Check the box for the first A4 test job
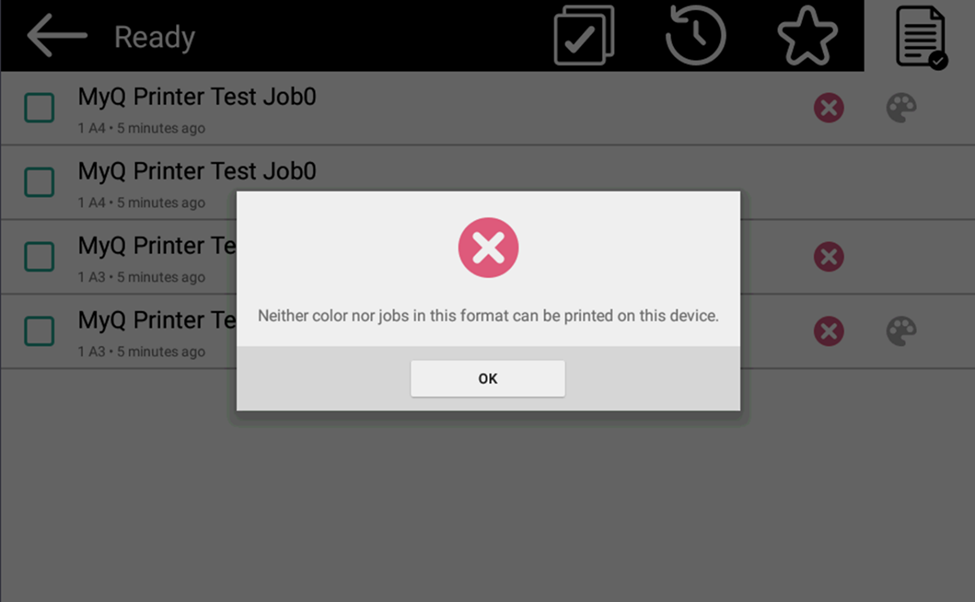975x602 pixels. point(39,108)
